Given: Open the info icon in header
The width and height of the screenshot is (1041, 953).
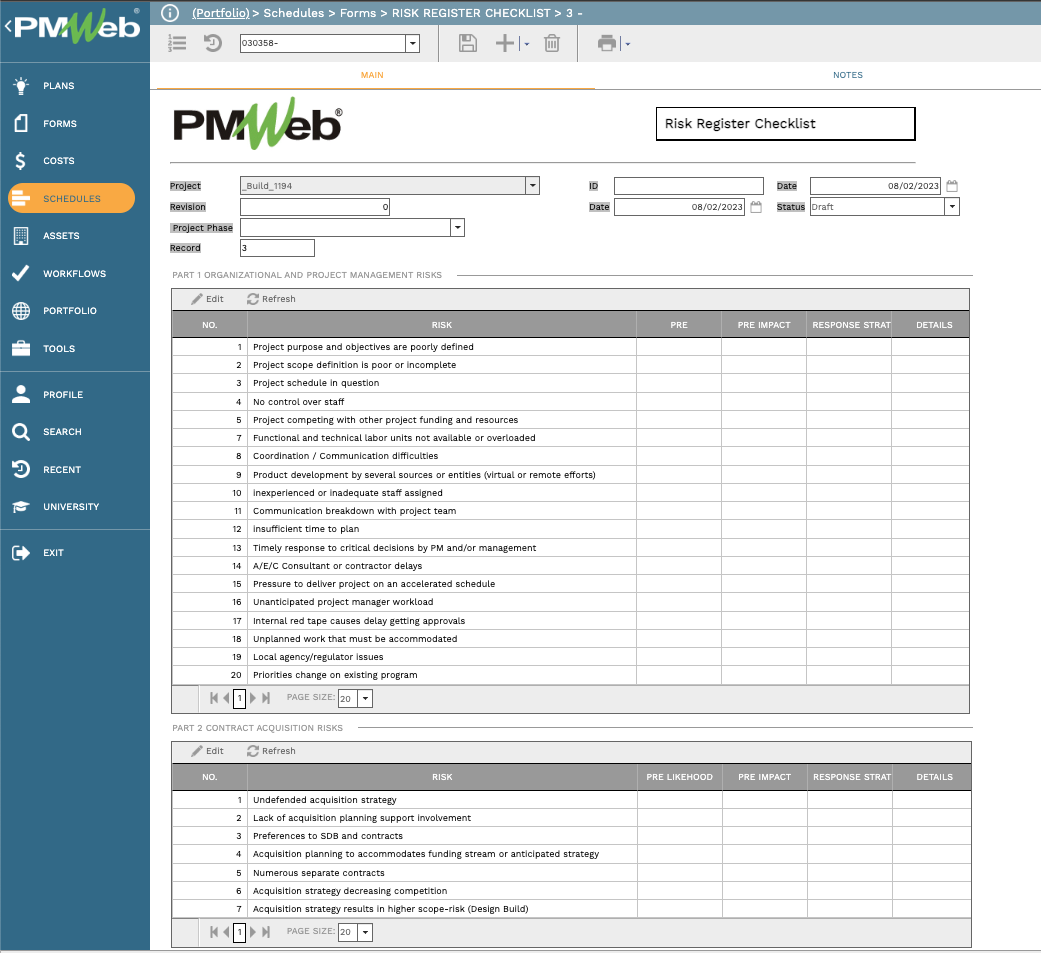Looking at the screenshot, I should pyautogui.click(x=170, y=13).
